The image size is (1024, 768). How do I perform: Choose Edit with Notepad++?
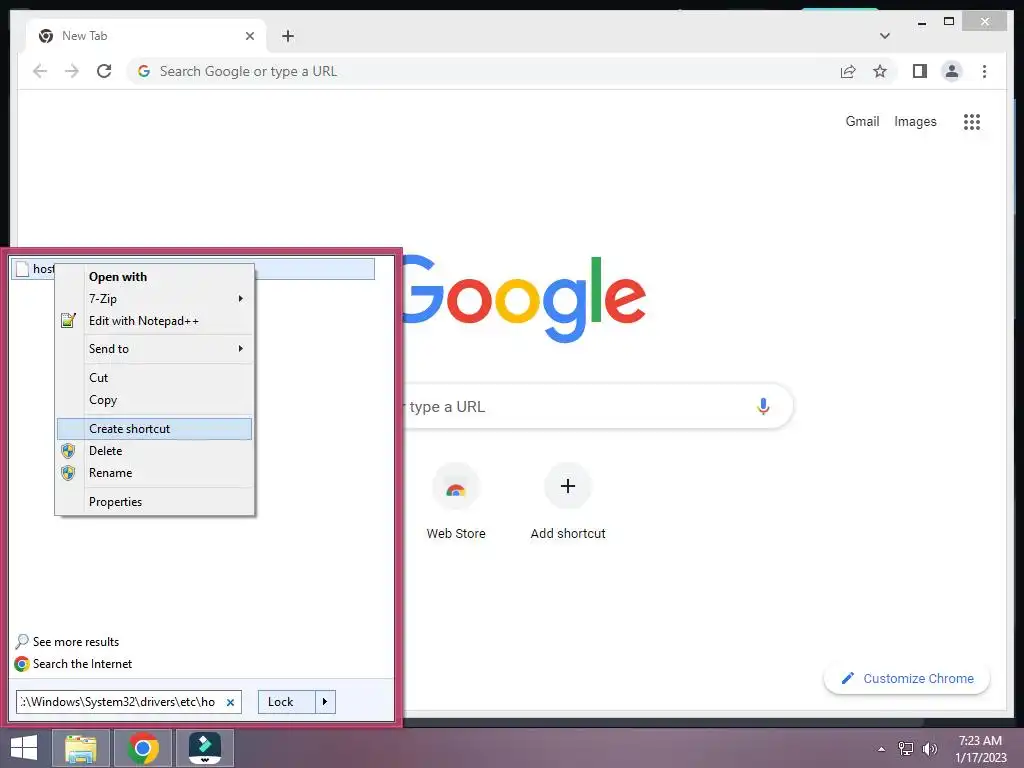click(x=155, y=321)
